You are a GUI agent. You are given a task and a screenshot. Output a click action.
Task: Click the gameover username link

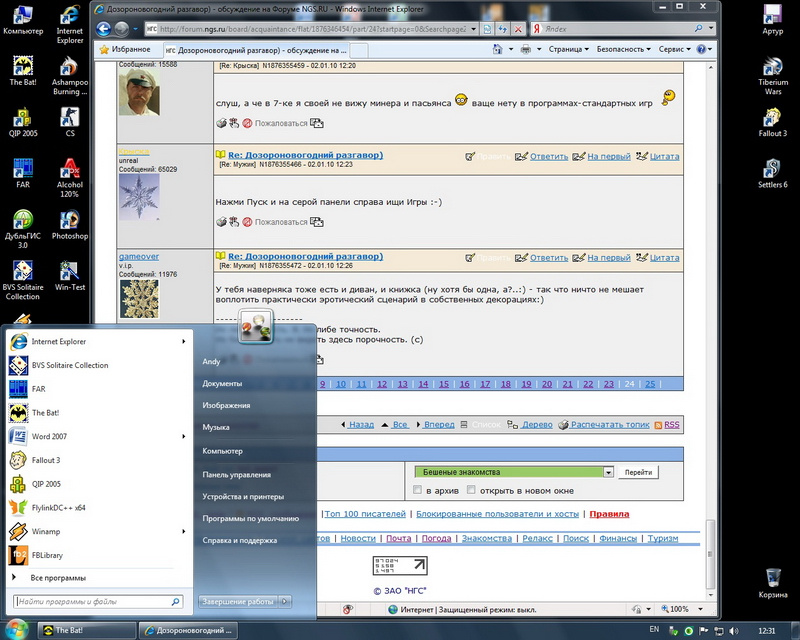coord(139,257)
